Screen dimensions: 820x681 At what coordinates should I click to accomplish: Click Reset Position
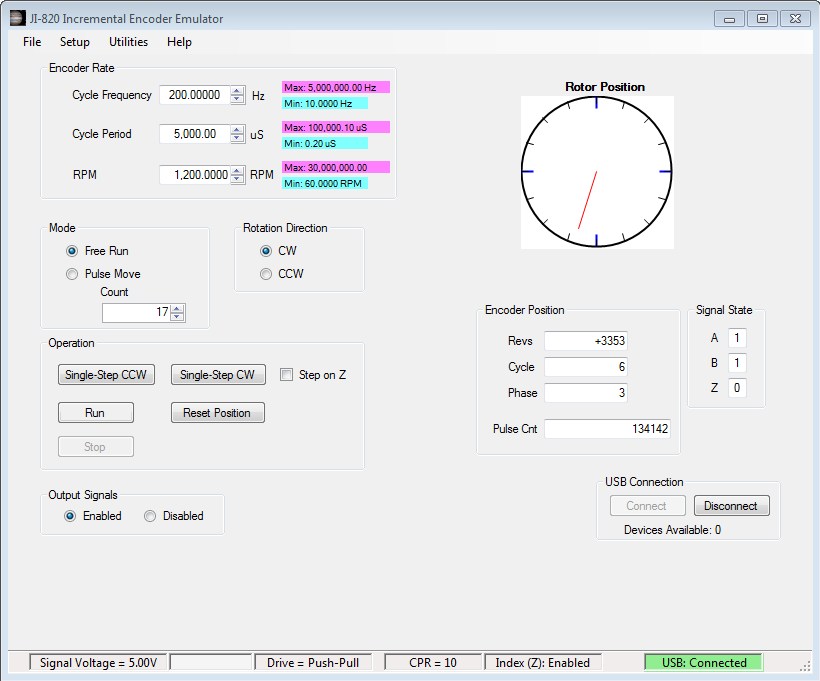coord(217,412)
